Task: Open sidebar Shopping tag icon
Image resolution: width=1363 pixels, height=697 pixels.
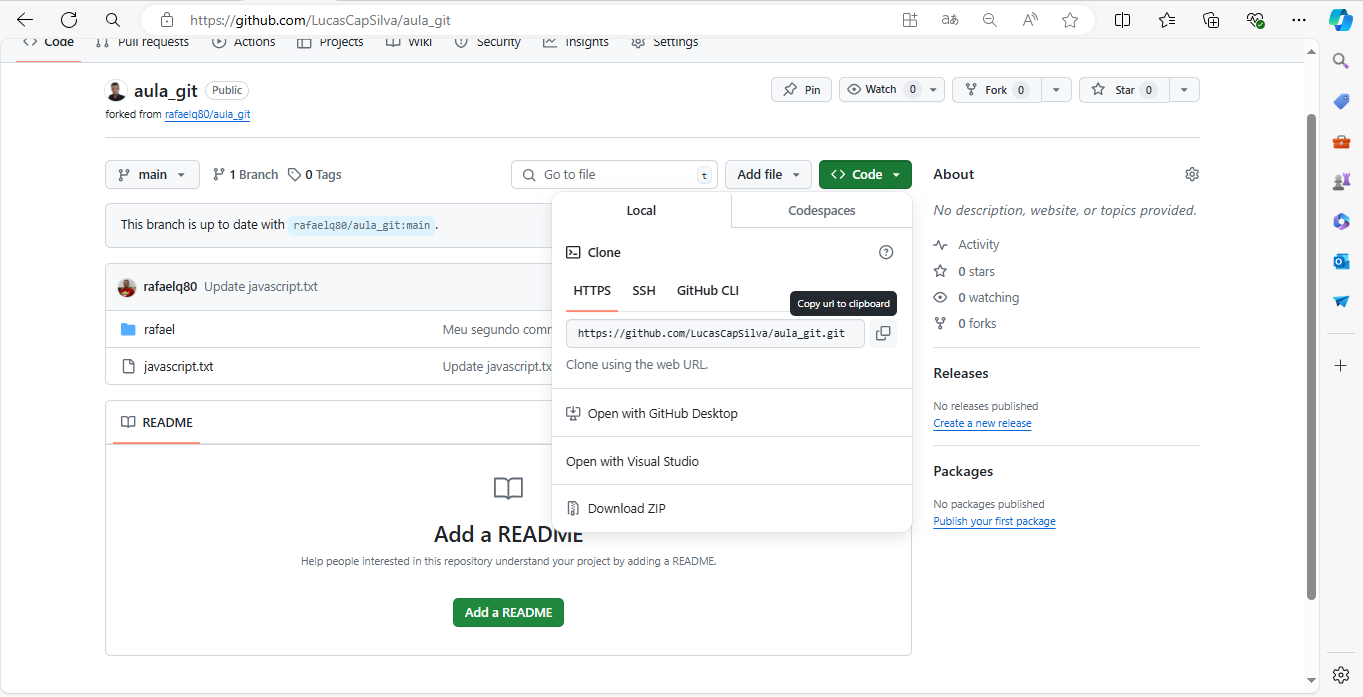Action: click(x=1341, y=101)
